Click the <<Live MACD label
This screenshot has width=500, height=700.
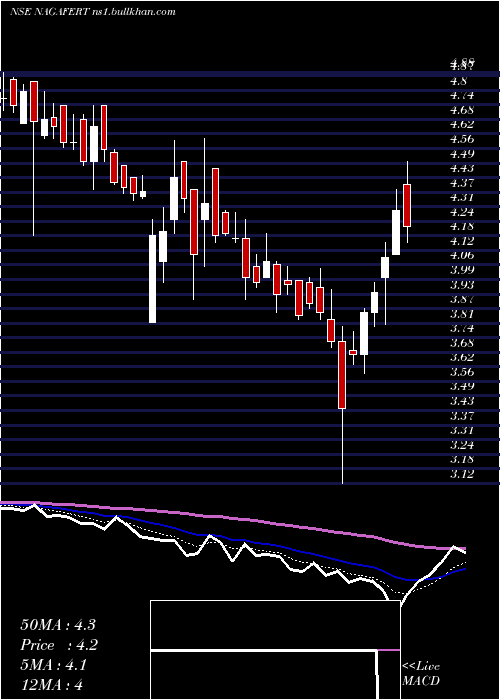click(x=421, y=674)
